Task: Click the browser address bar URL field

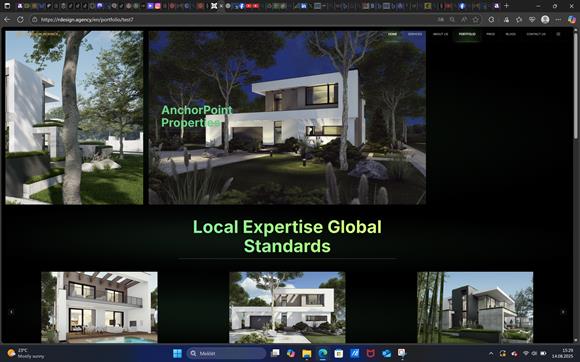Action: (x=237, y=20)
